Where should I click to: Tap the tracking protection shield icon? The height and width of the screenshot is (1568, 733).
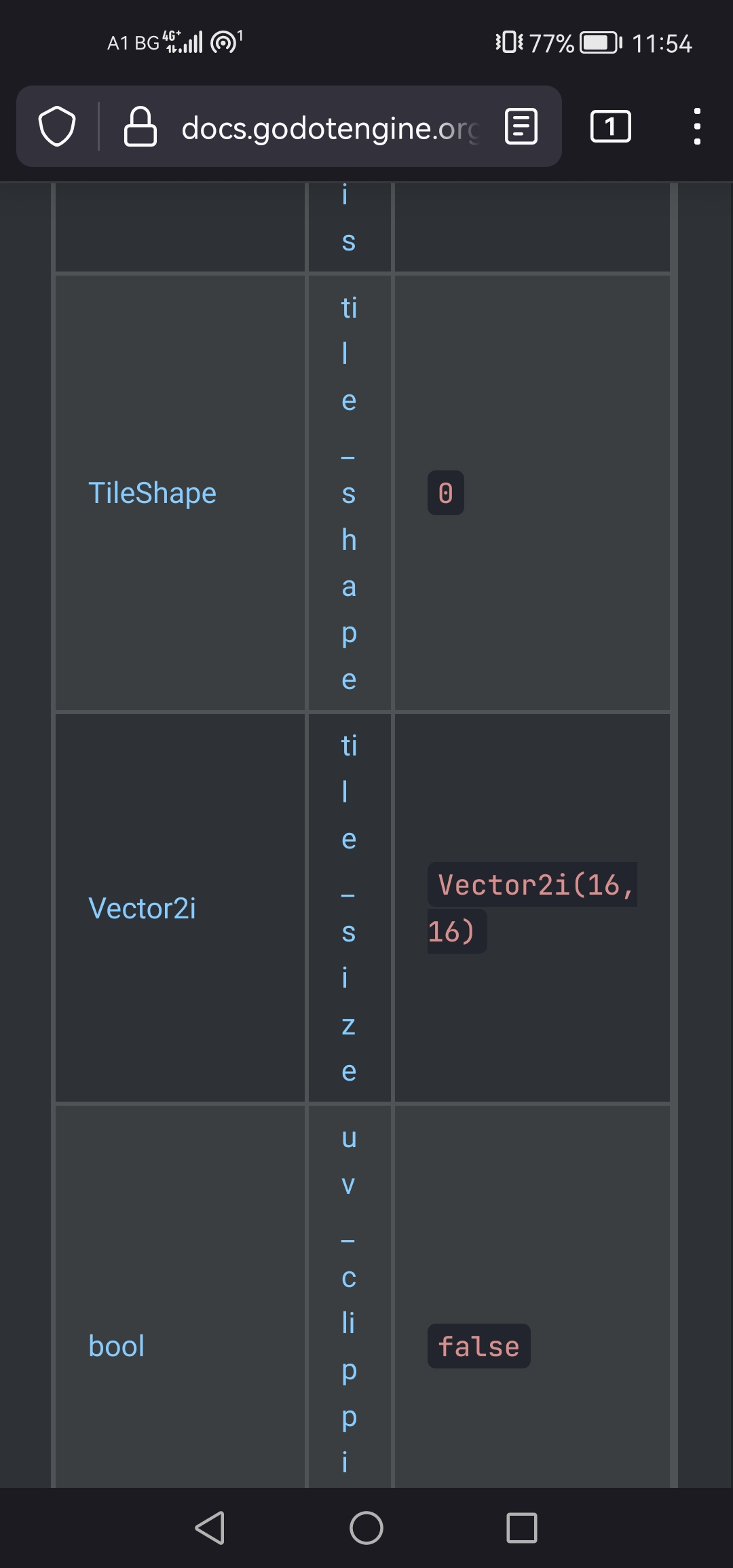(x=58, y=128)
